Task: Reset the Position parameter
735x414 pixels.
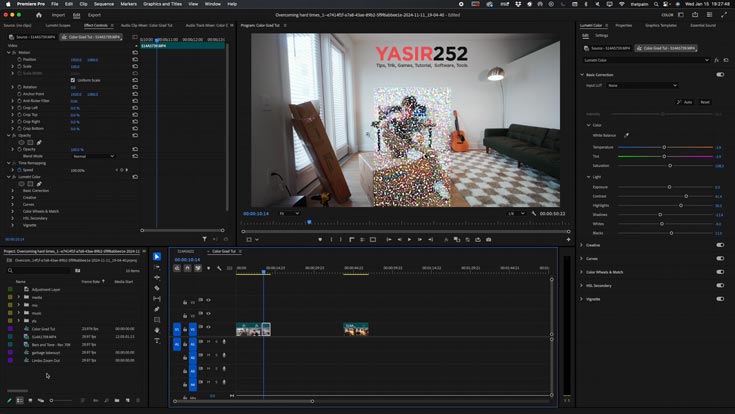Action: [x=135, y=60]
